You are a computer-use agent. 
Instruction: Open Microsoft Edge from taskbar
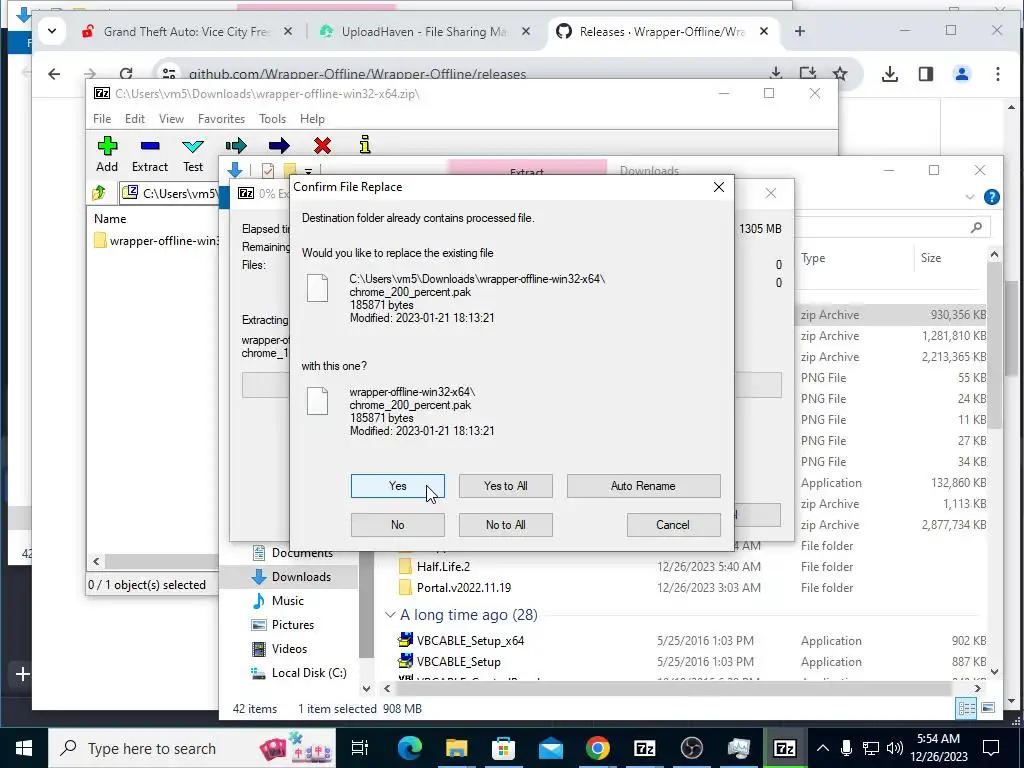pos(409,748)
